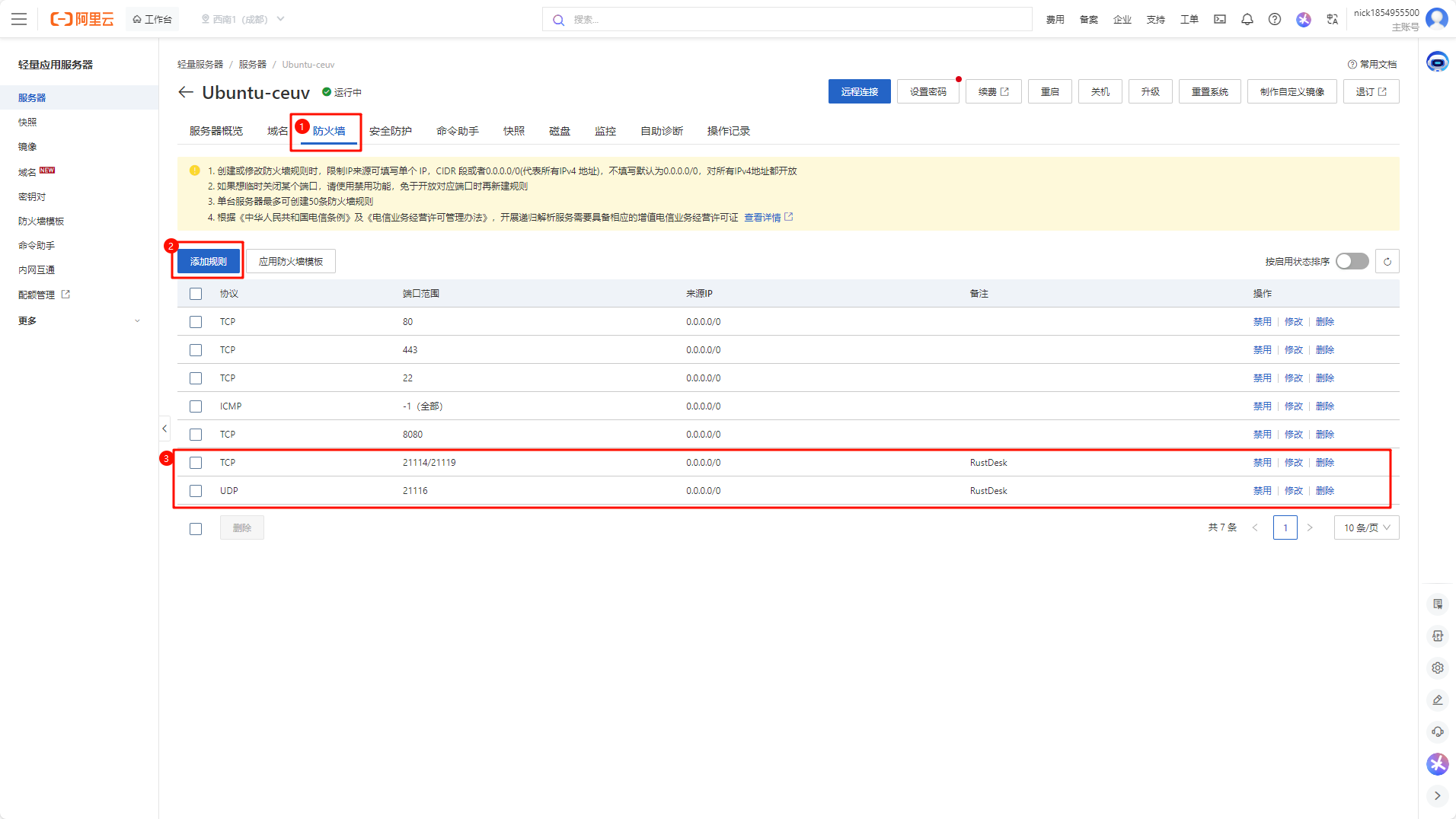Click the user avatar icon
Image resolution: width=1456 pixels, height=819 pixels.
[x=1436, y=18]
